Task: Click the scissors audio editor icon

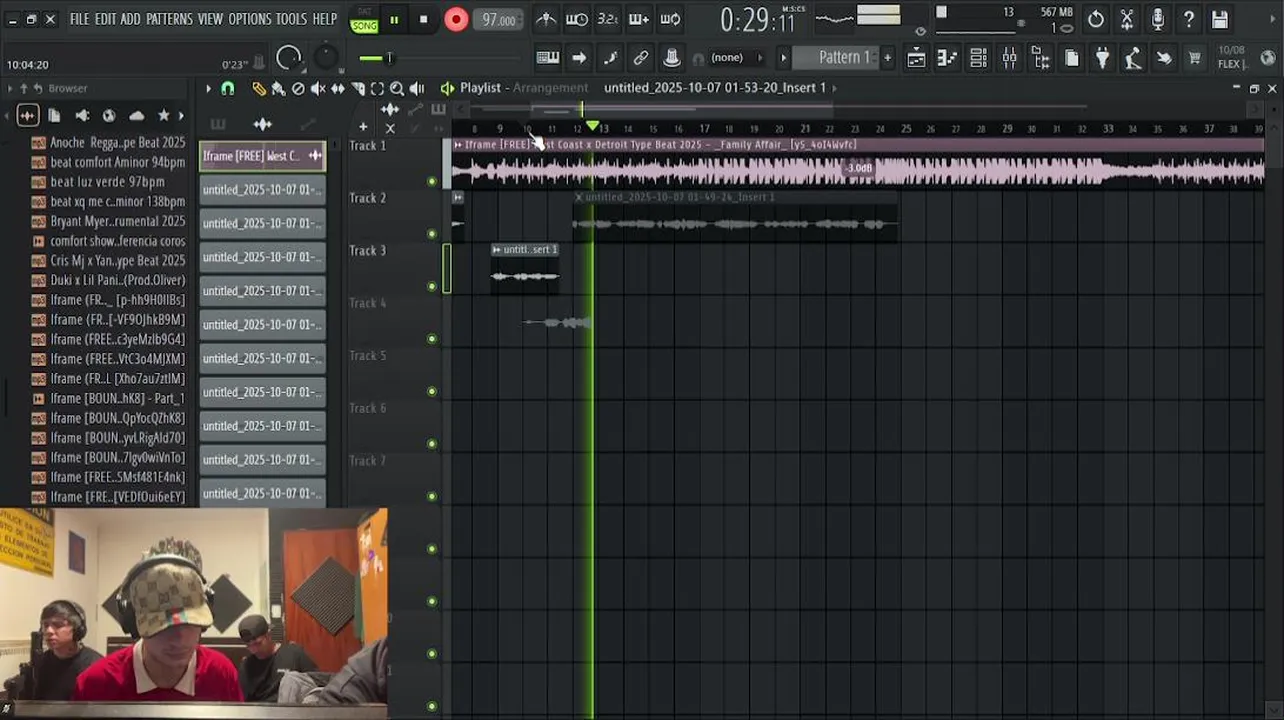Action: [1127, 19]
